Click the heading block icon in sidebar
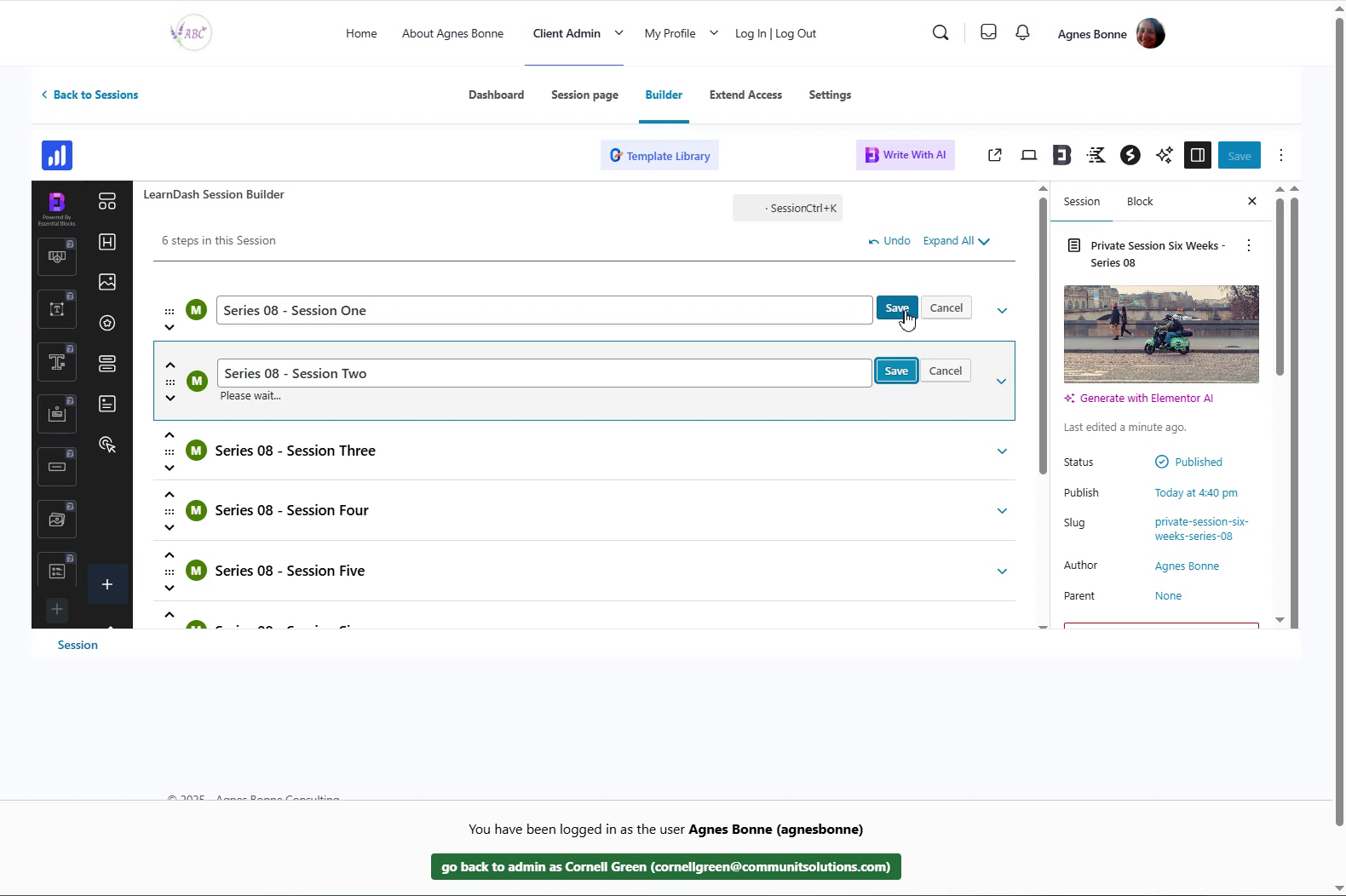The image size is (1346, 896). click(107, 242)
